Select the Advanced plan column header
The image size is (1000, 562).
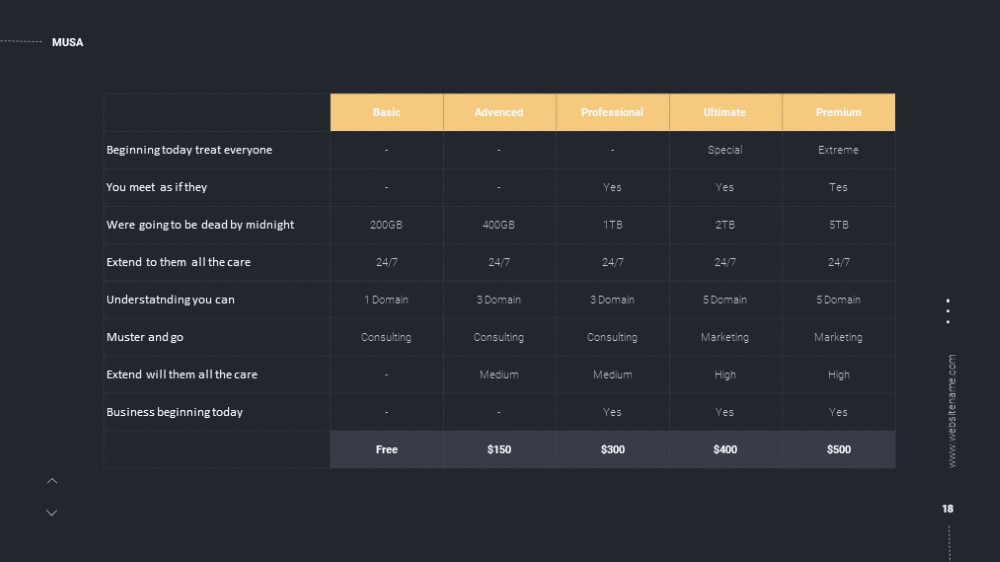(499, 112)
